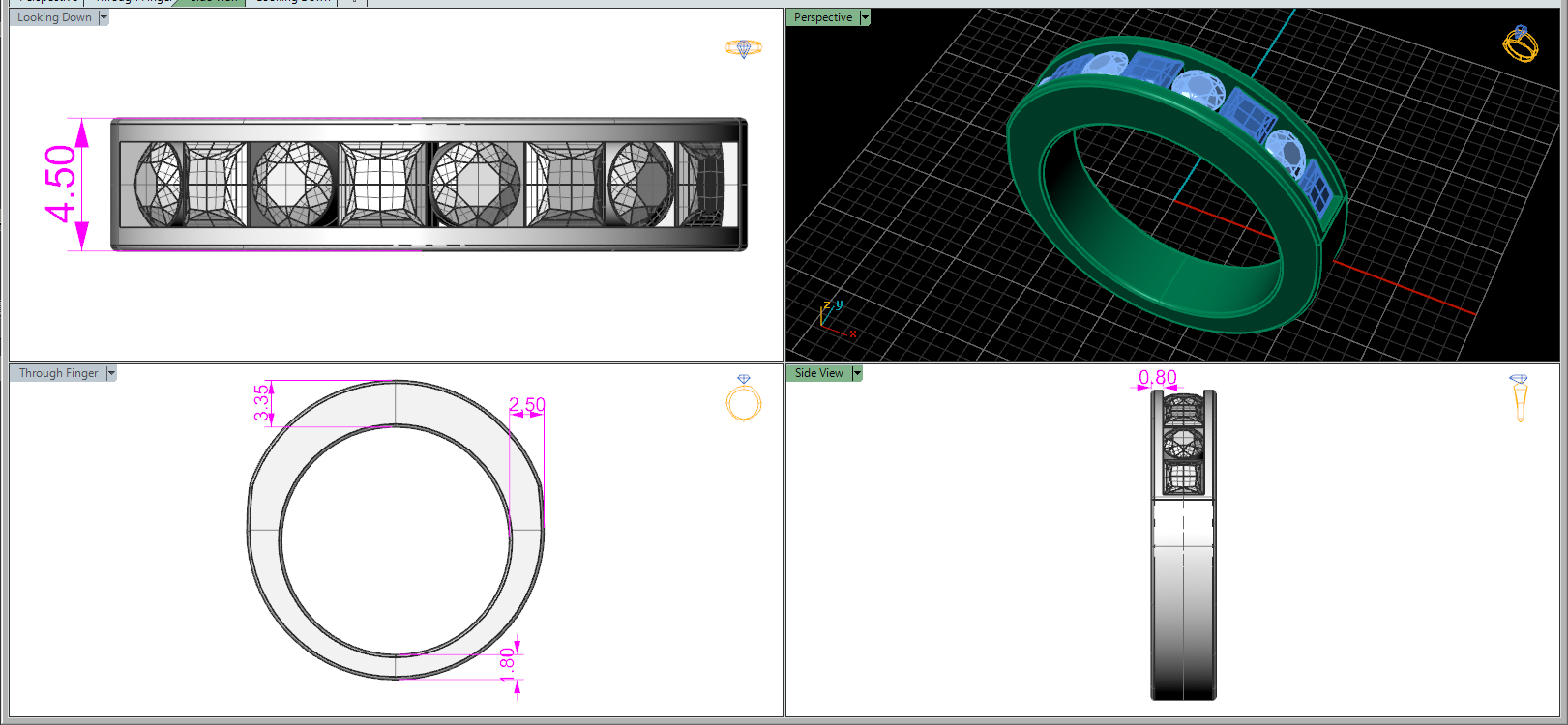Viewport: 1568px width, 725px height.
Task: Click the gold ring icon in Perspective viewport
Action: coord(1521,43)
